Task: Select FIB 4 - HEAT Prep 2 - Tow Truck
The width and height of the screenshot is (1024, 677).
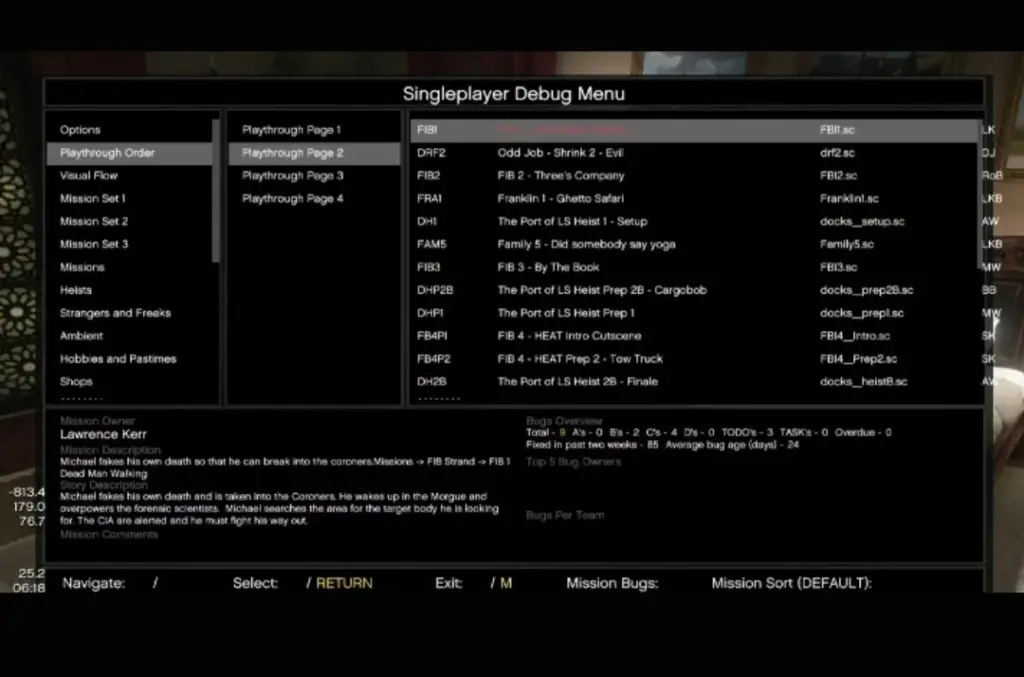Action: (580, 358)
